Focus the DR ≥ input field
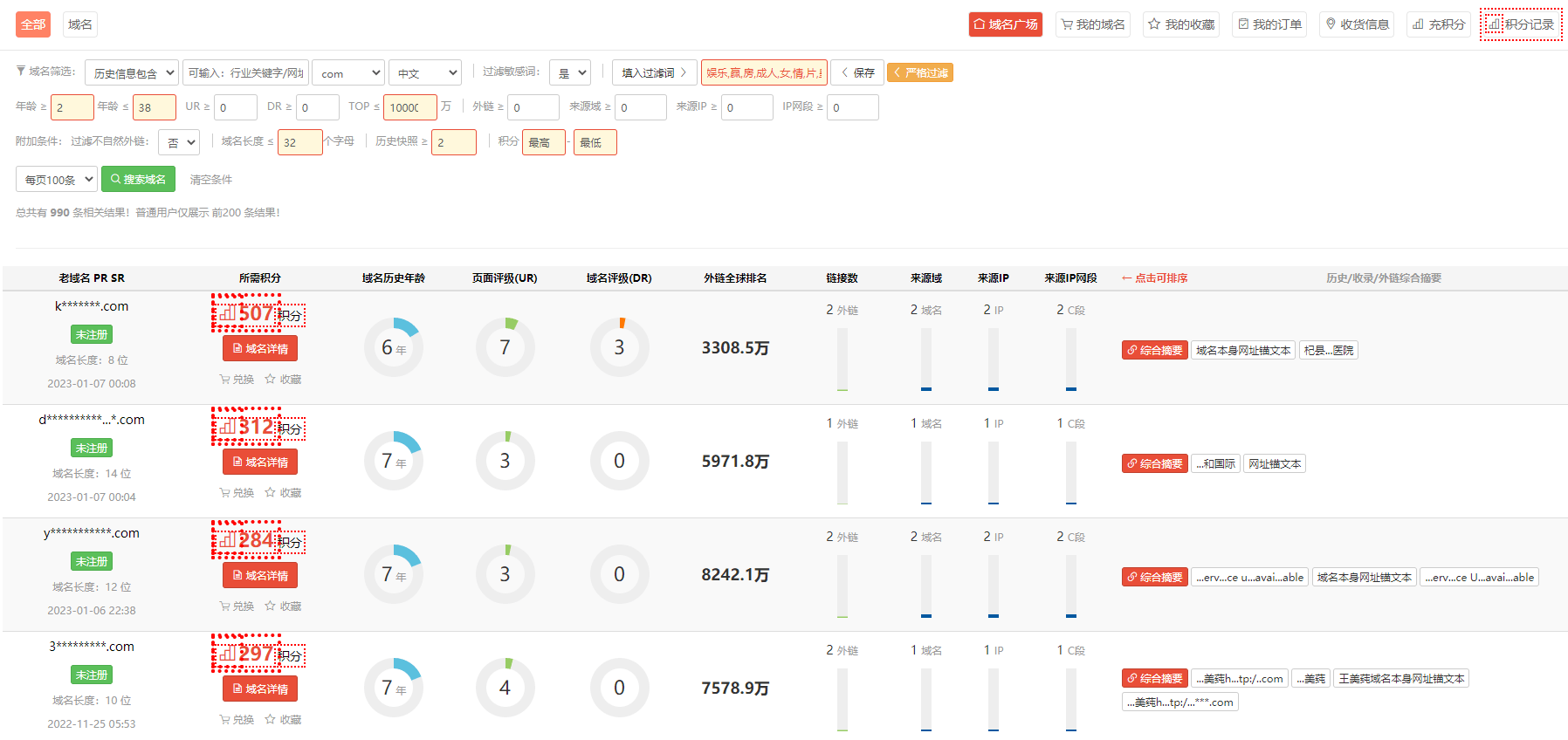The width and height of the screenshot is (1568, 740). 318,107
